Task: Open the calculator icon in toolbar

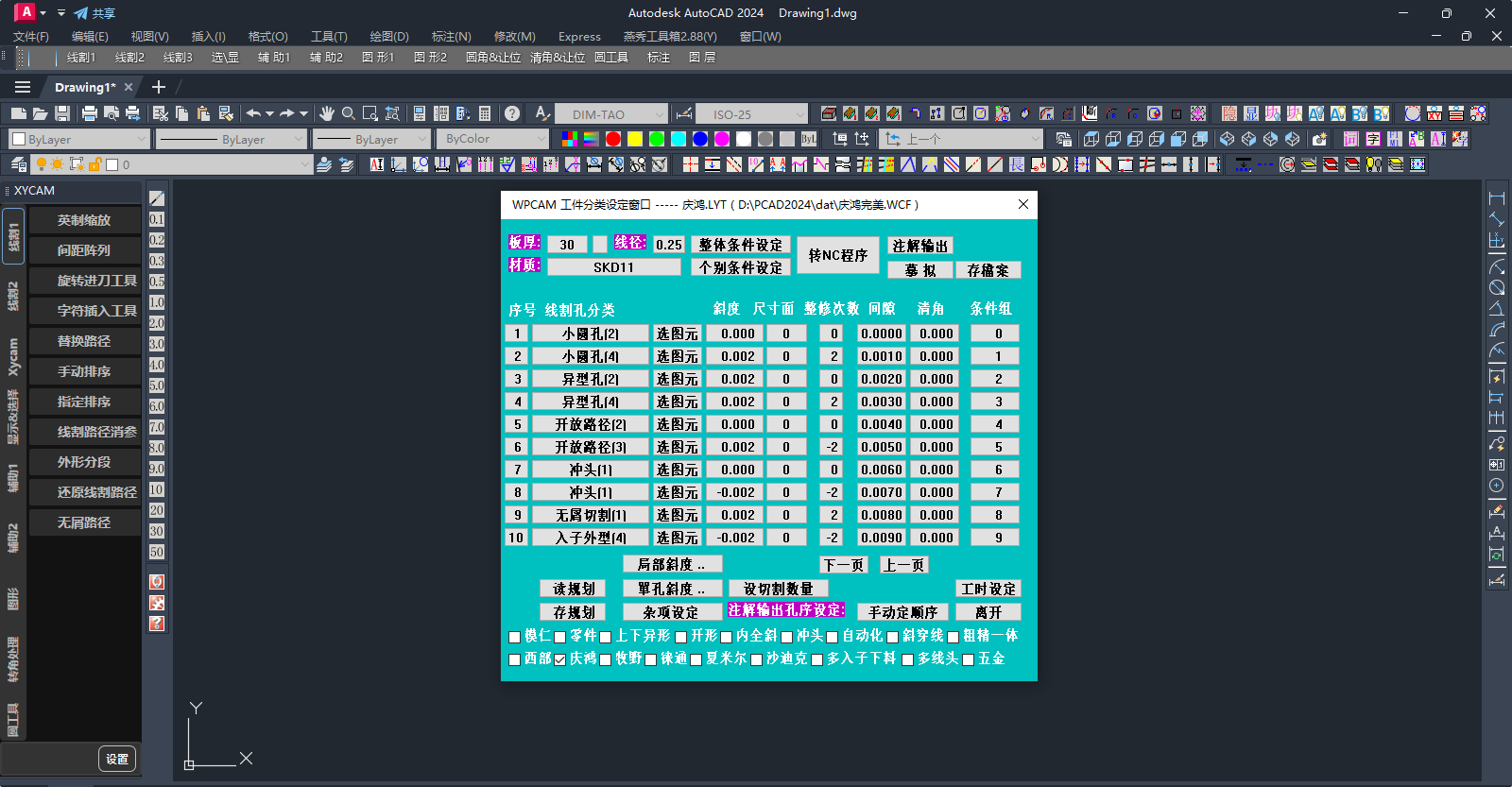Action: (485, 113)
